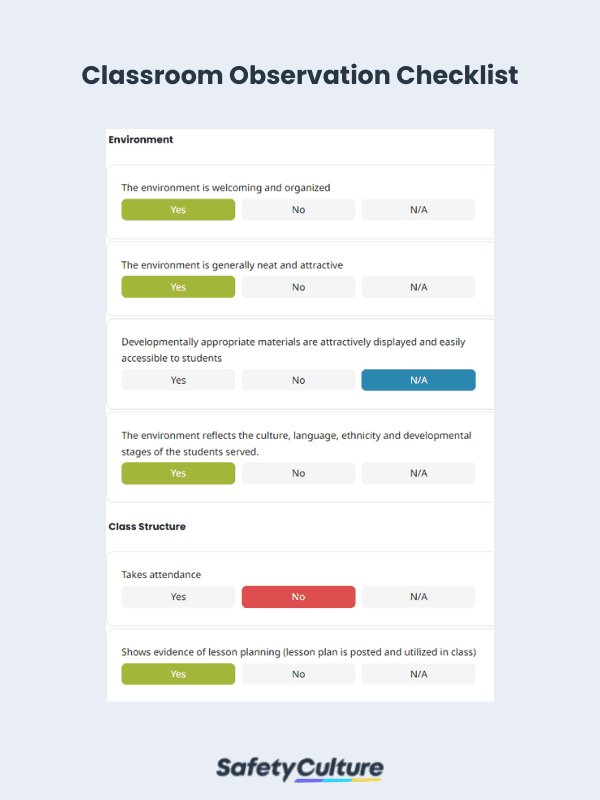This screenshot has height=800, width=600.
Task: Click the SafetyCulture logo
Action: tap(300, 768)
